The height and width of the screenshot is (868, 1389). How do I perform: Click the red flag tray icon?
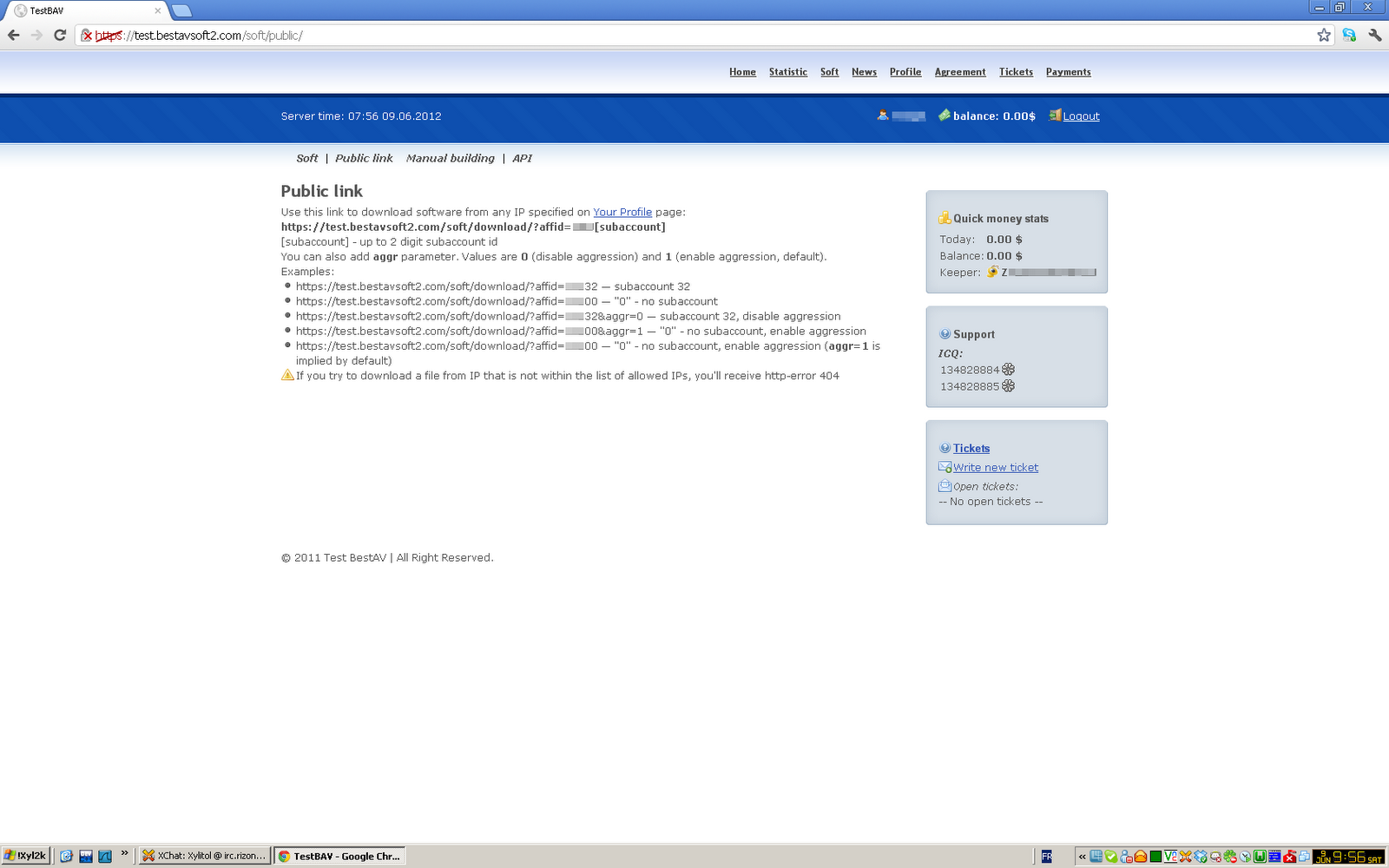[1290, 857]
